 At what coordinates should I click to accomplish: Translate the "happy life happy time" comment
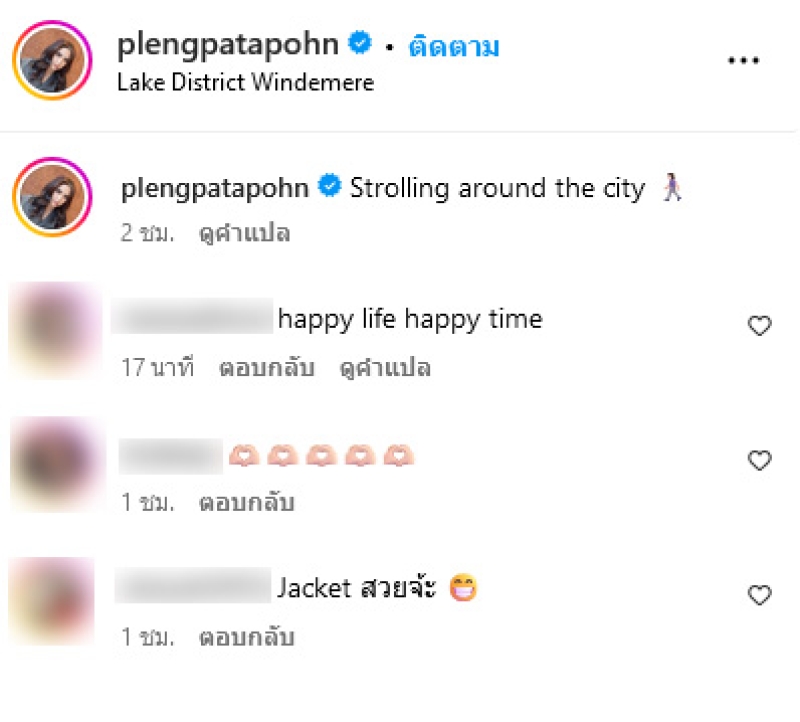(x=385, y=368)
